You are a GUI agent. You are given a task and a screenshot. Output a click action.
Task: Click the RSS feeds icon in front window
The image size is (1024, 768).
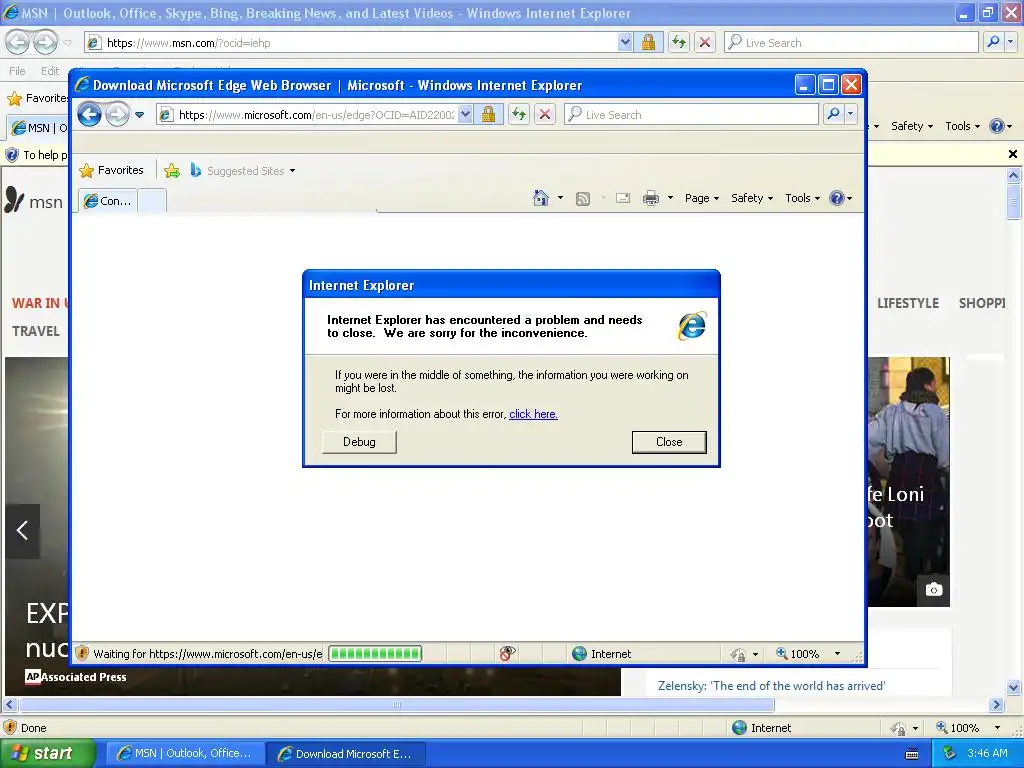tap(583, 198)
